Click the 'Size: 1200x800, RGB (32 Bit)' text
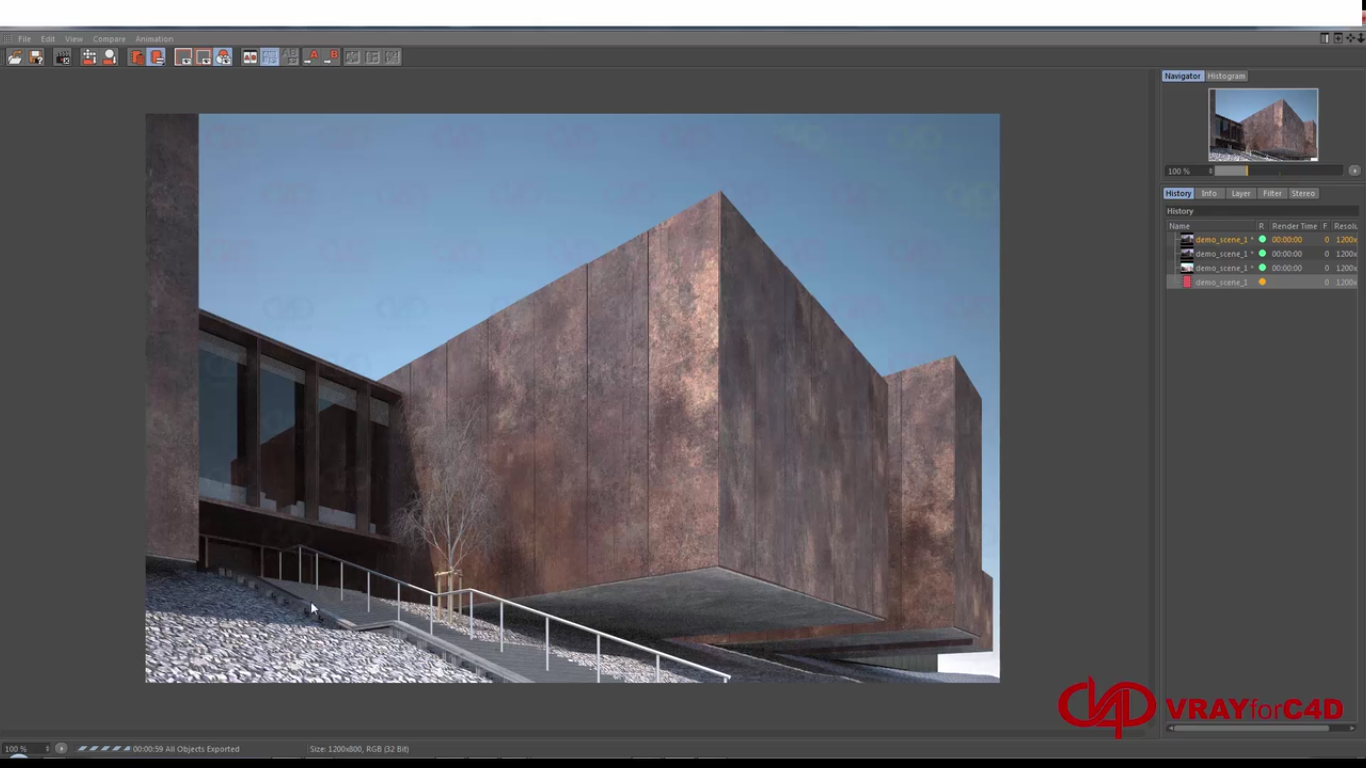This screenshot has width=1366, height=768. click(359, 748)
